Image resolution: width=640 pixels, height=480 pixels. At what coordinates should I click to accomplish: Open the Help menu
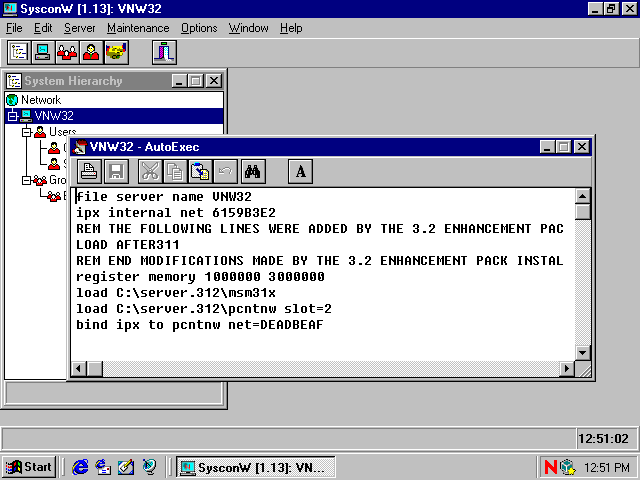[291, 28]
